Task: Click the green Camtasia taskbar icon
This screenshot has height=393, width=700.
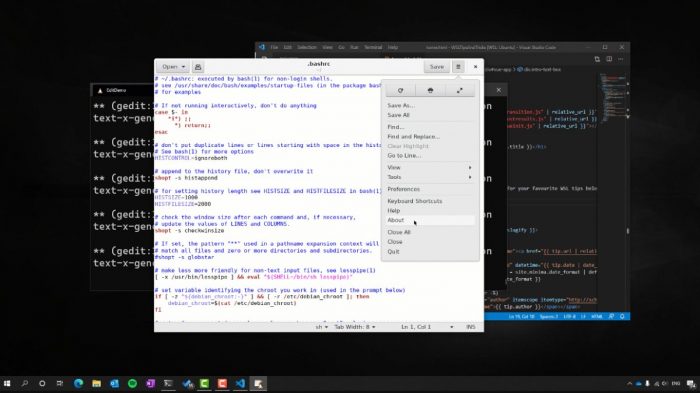Action: pyautogui.click(x=204, y=384)
